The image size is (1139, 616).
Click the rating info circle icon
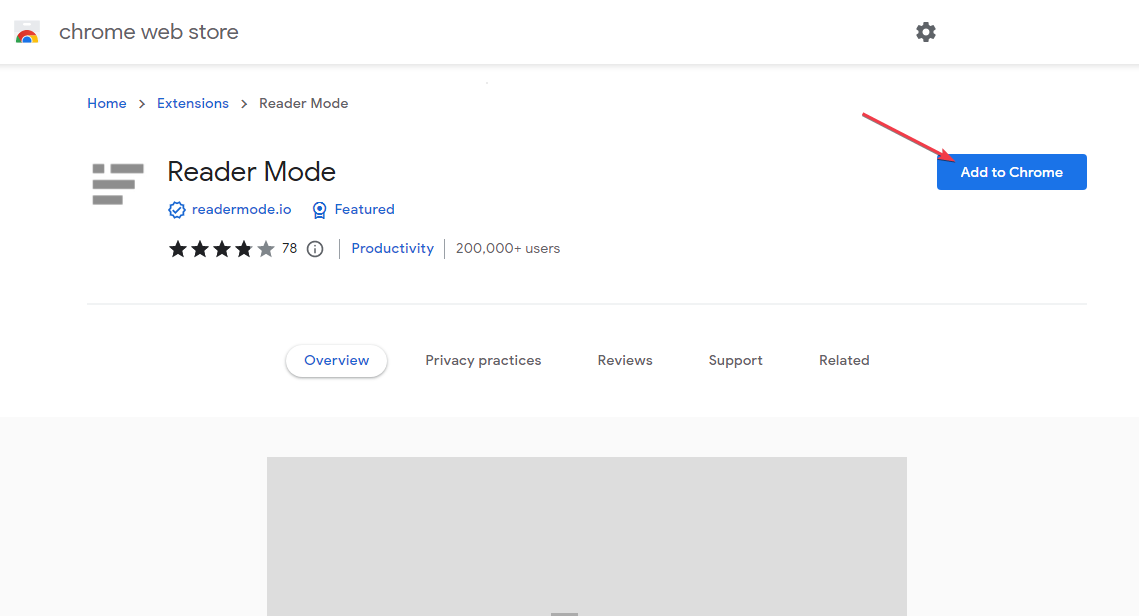click(x=315, y=249)
